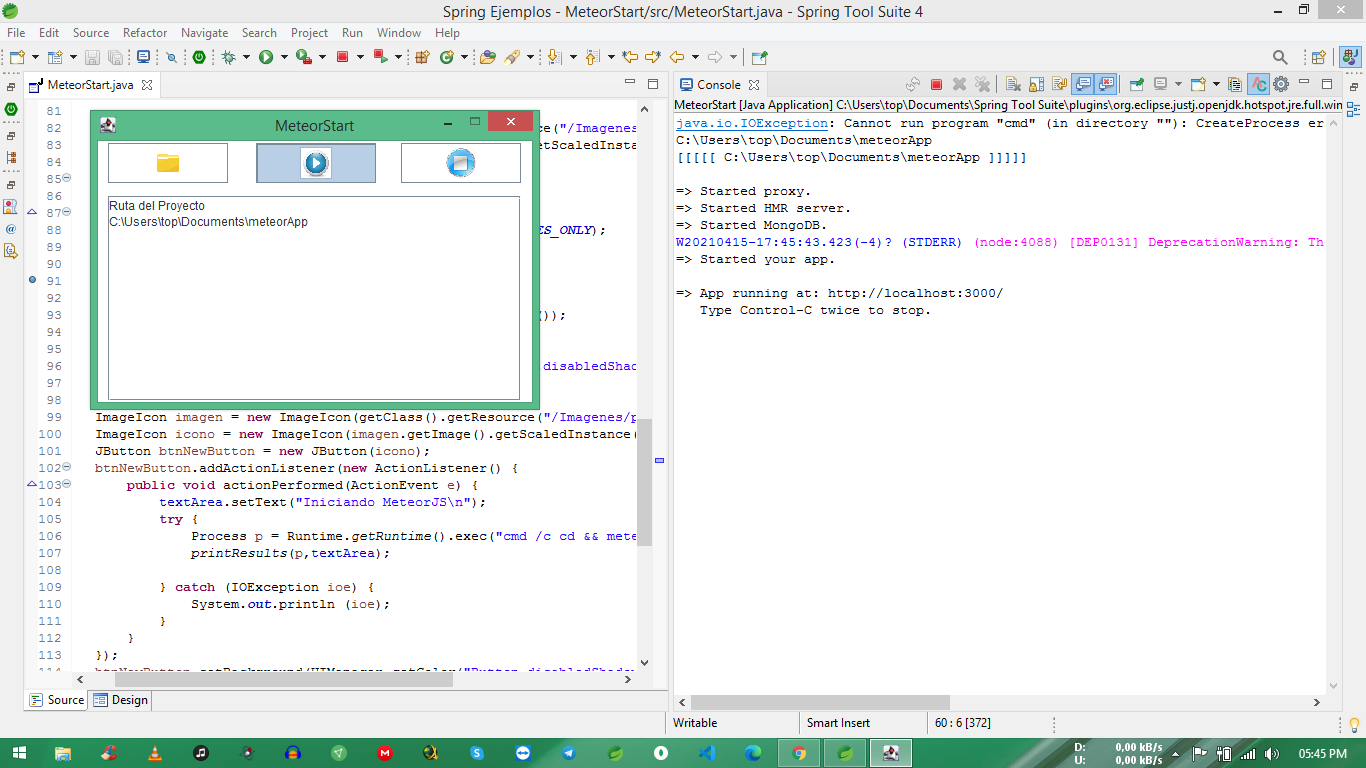Go to Previous Annotation
The image size is (1366, 768).
pos(591,57)
